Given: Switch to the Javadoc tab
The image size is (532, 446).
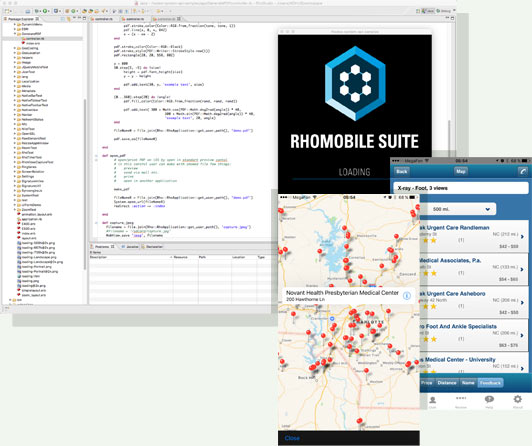Looking at the screenshot, I should tap(130, 247).
